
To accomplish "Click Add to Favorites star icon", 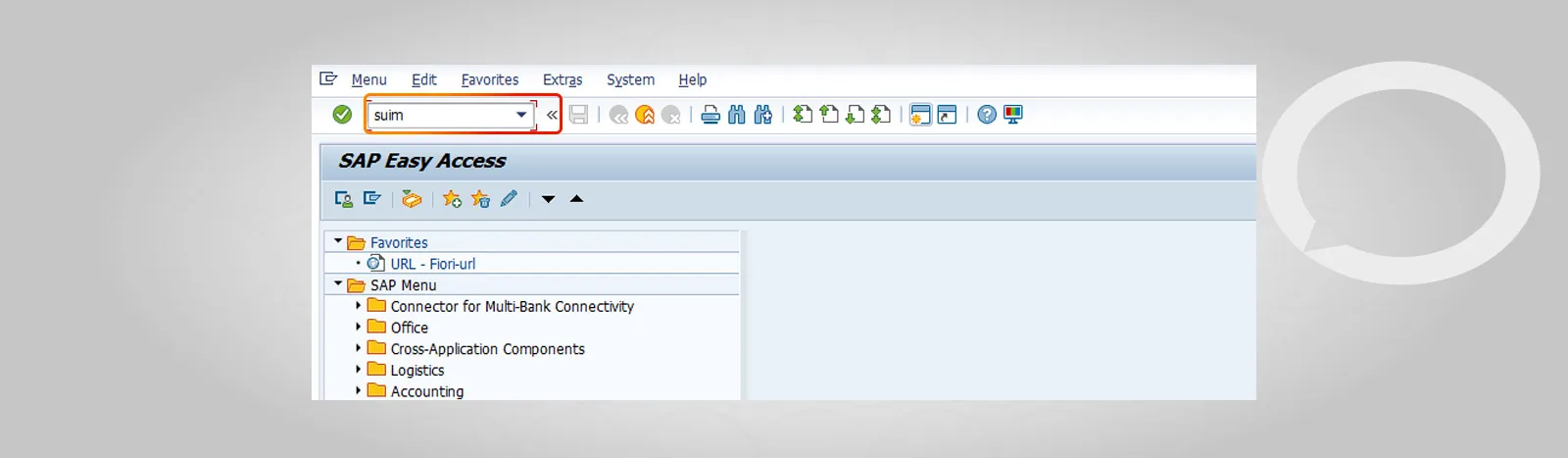I will coord(452,199).
